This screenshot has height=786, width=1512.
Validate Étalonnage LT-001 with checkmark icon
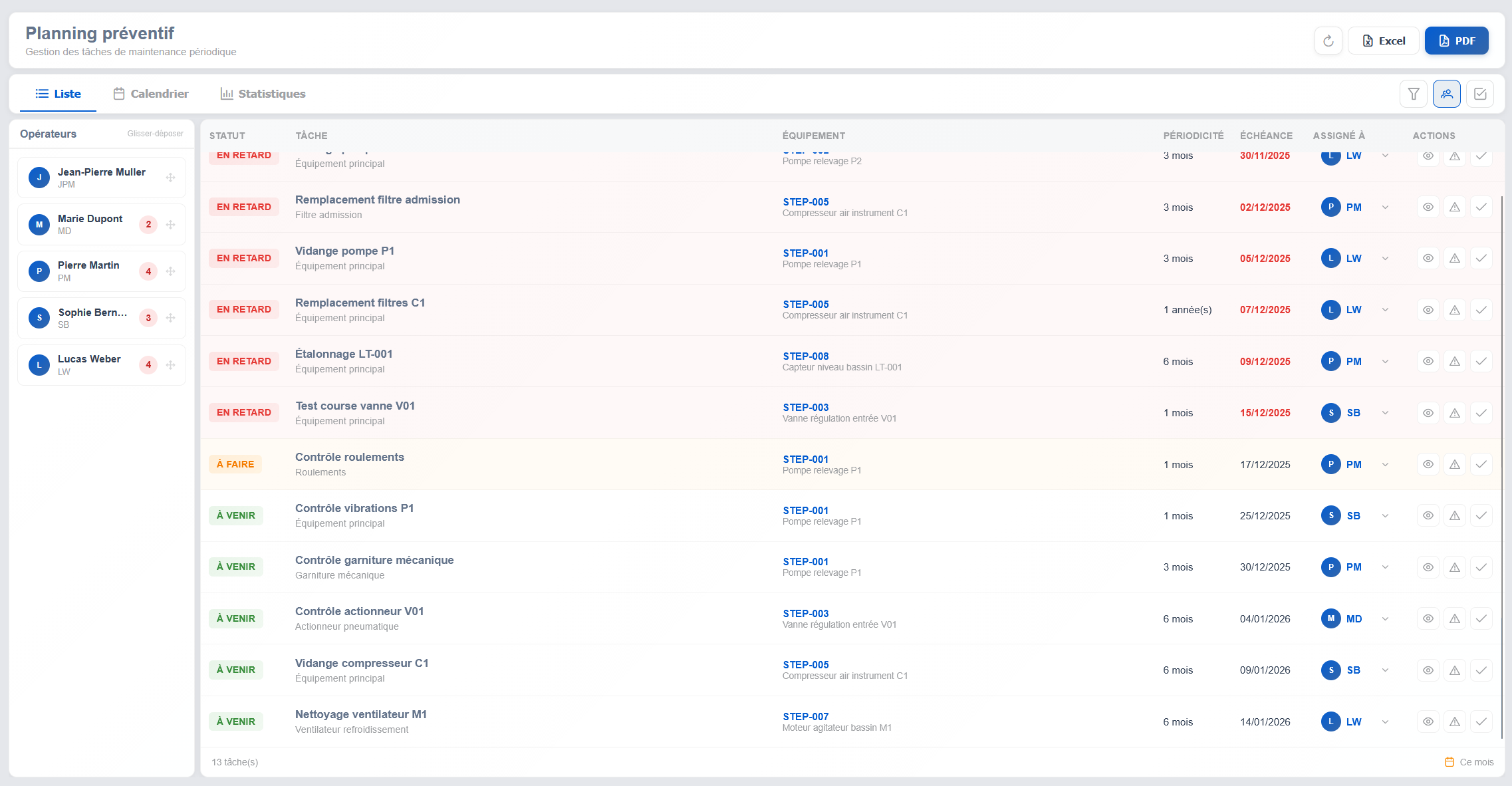[1481, 362]
